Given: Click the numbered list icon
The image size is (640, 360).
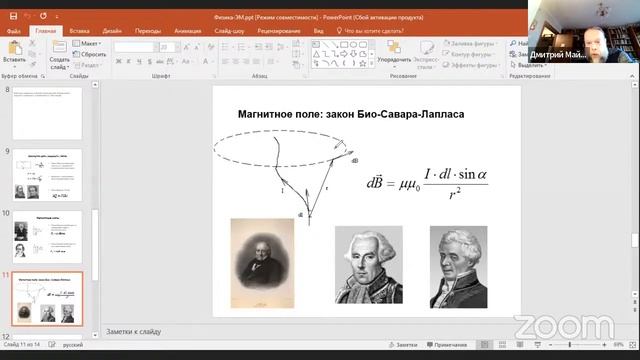Looking at the screenshot, I should tap(242, 47).
